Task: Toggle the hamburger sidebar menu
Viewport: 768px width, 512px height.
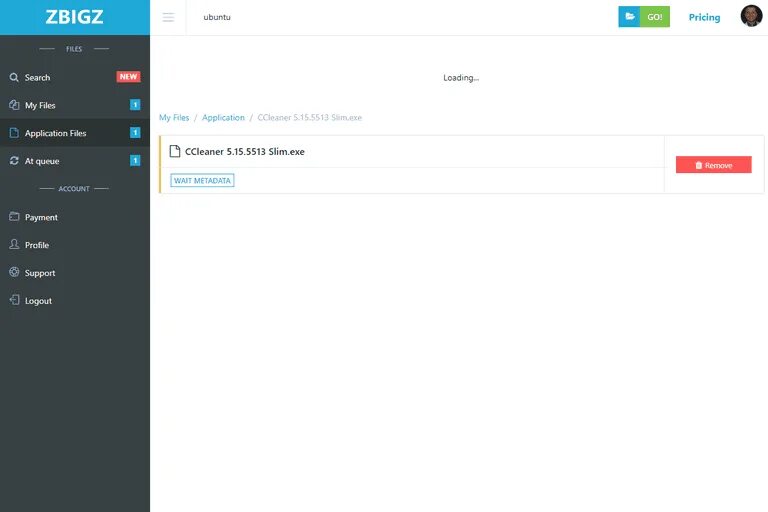Action: tap(168, 18)
